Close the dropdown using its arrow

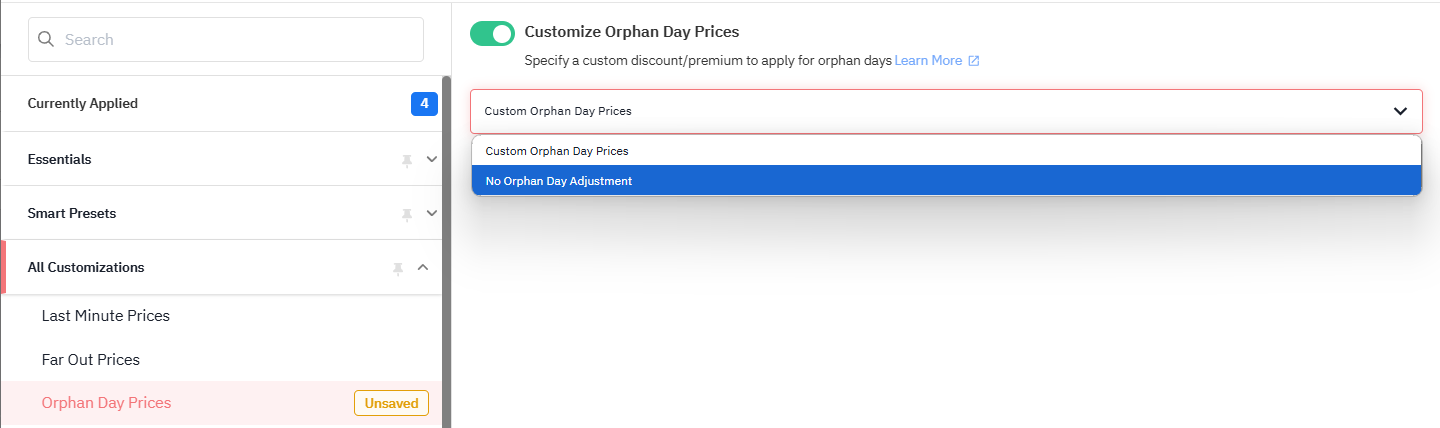[x=1400, y=111]
